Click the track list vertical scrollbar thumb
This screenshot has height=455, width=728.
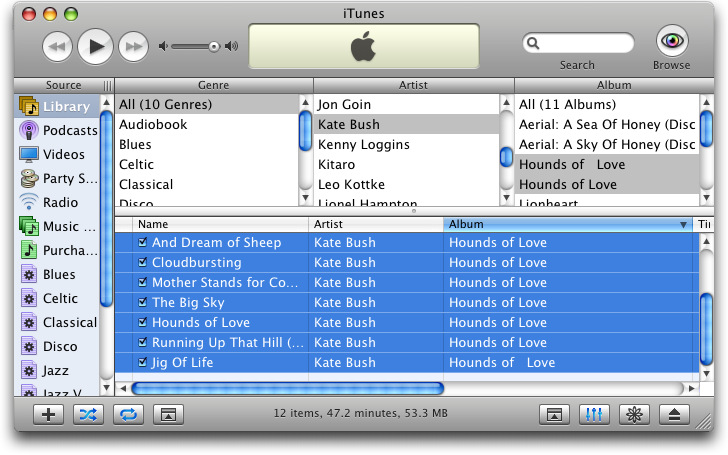pyautogui.click(x=706, y=329)
